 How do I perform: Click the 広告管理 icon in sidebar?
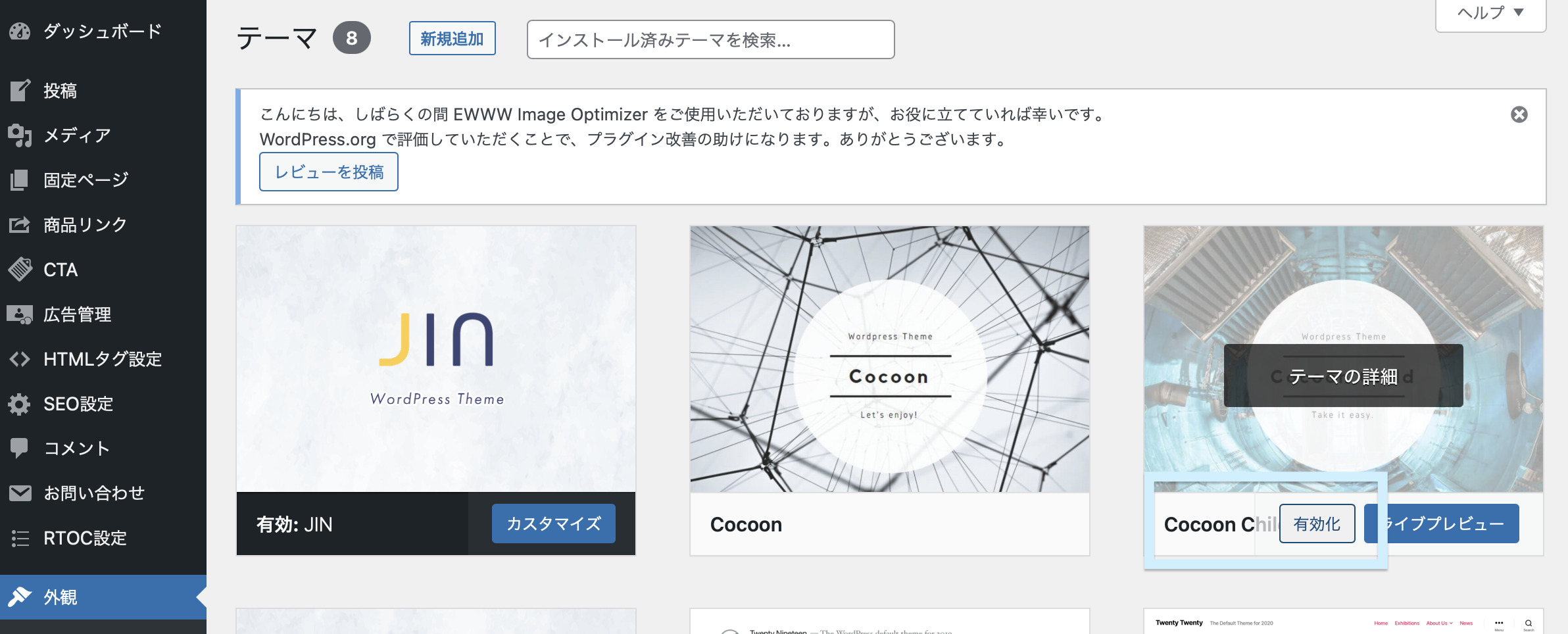pos(20,314)
